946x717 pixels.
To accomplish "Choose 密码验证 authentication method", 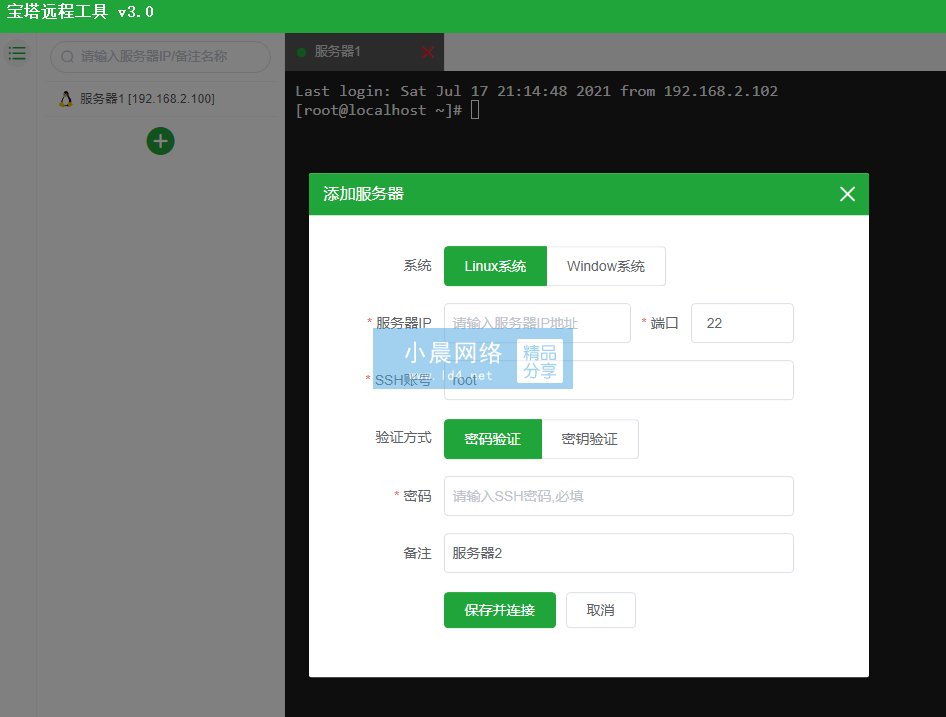I will coord(493,439).
